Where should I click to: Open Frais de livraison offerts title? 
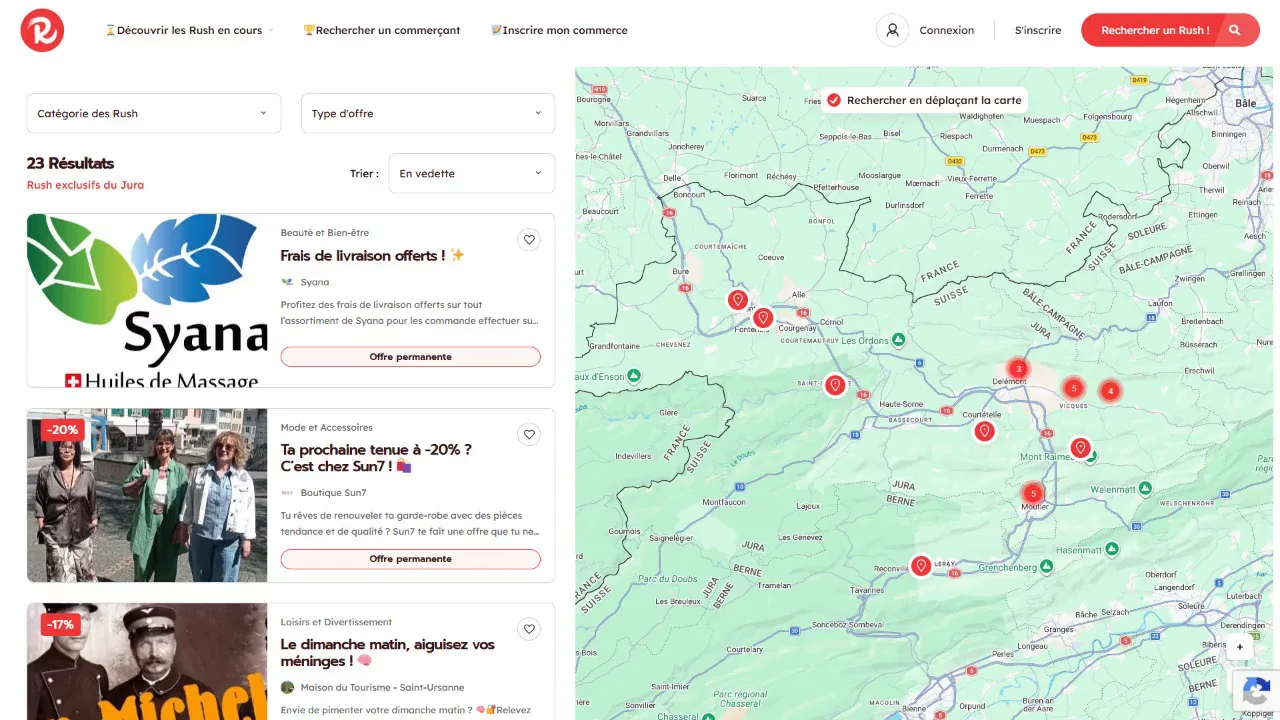tap(372, 256)
